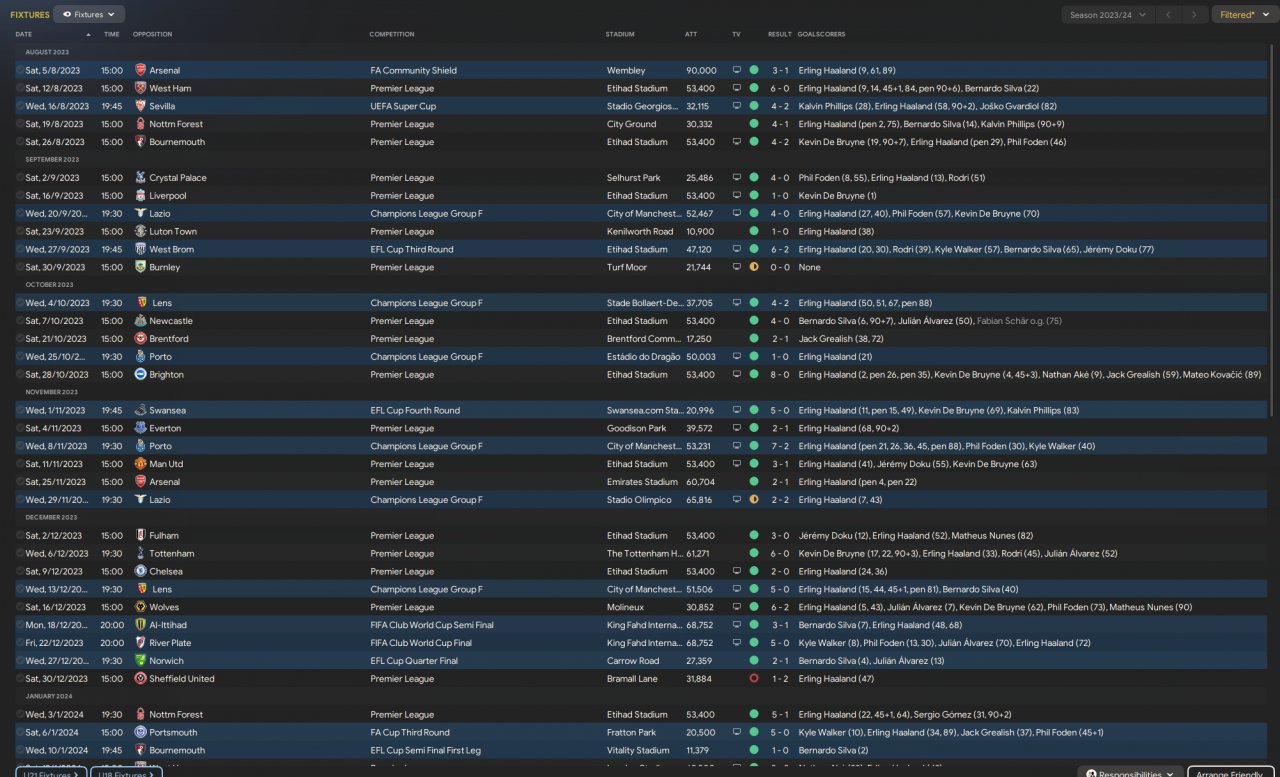Open the Man Utd opposition link
1280x777 pixels.
165,464
